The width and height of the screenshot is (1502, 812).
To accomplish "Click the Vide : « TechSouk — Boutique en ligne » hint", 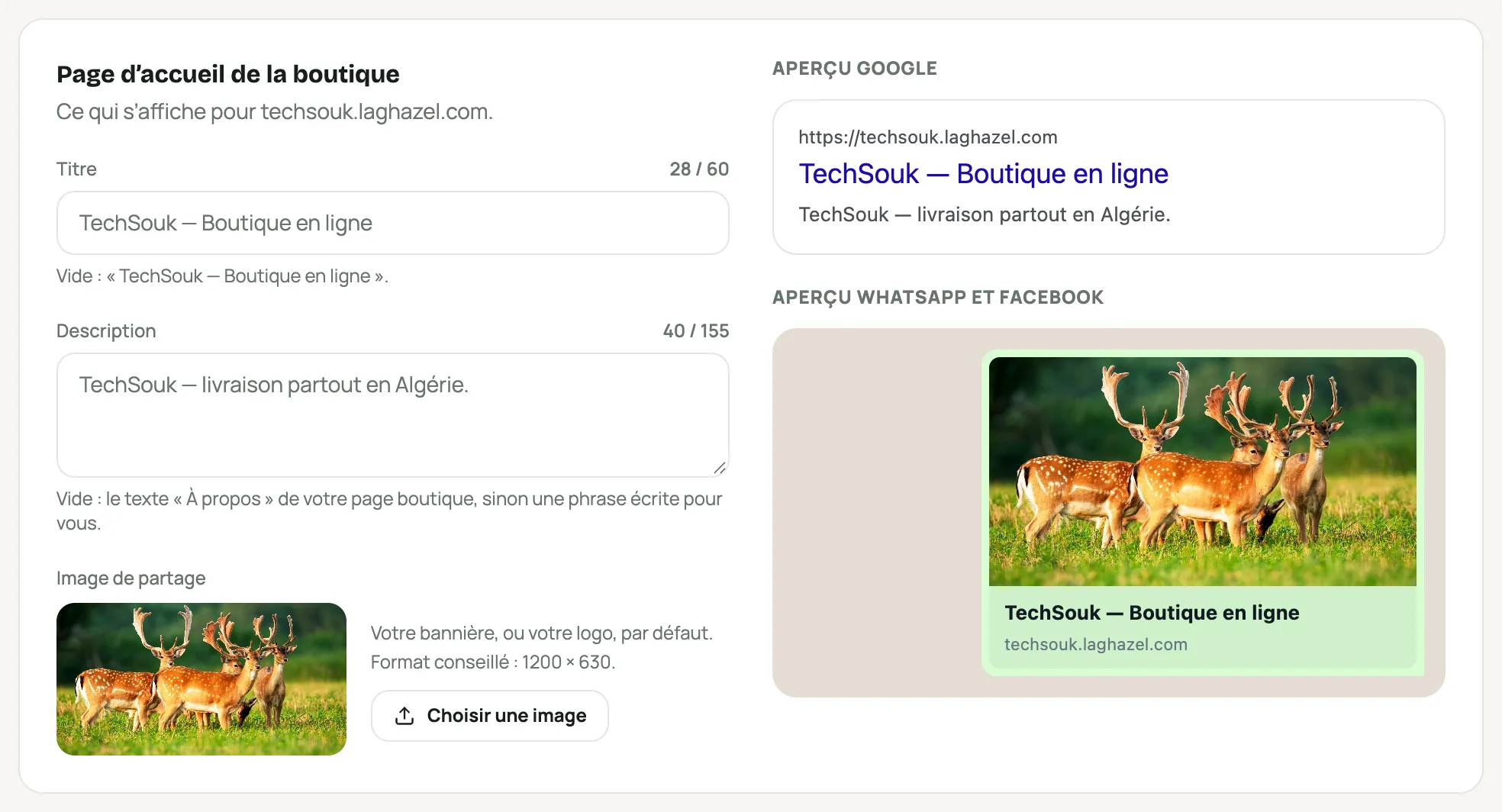I will pyautogui.click(x=222, y=276).
